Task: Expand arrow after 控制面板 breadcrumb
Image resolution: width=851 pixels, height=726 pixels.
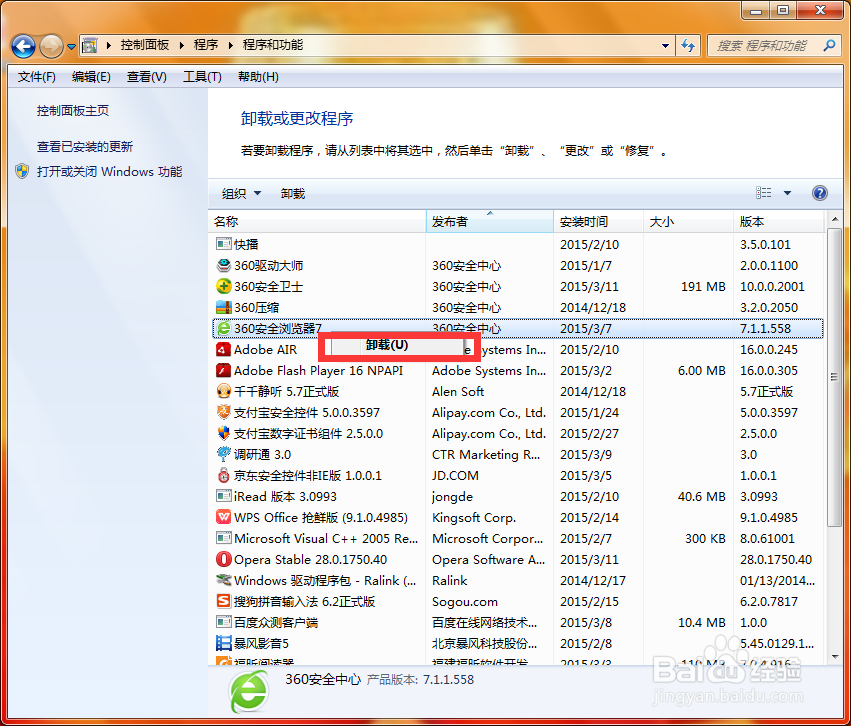Action: tap(181, 46)
